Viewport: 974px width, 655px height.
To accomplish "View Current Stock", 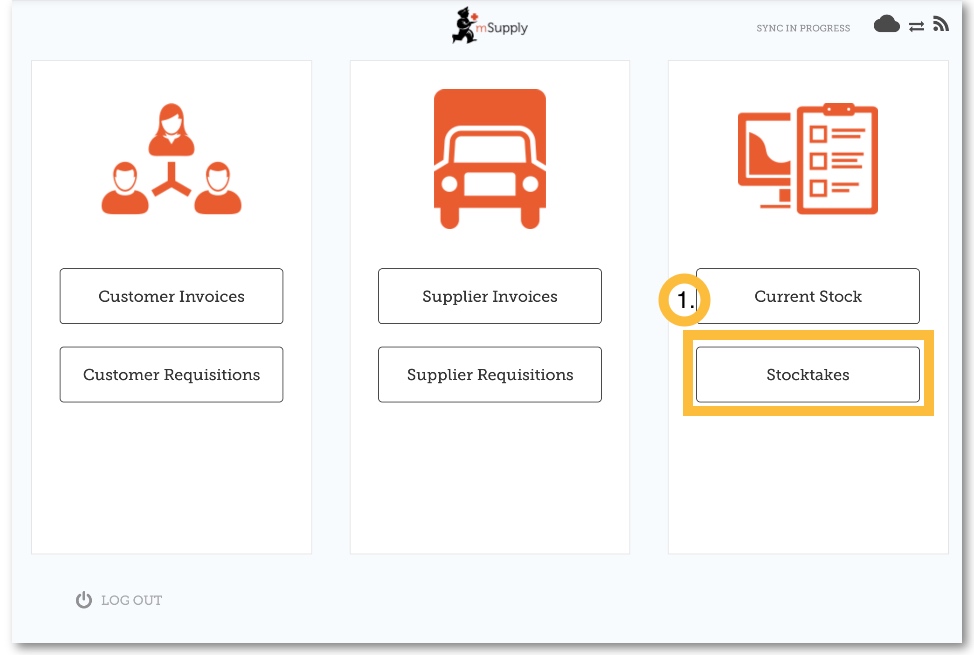I will point(808,296).
